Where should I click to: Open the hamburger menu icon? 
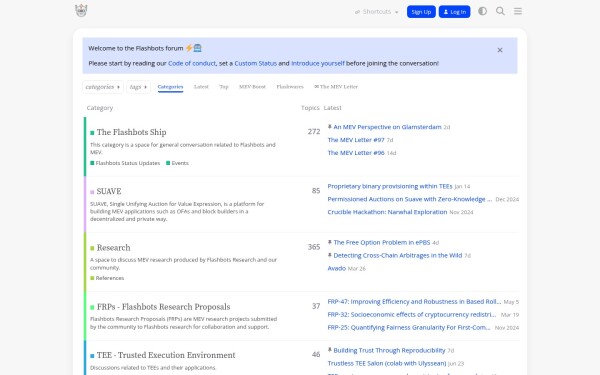pyautogui.click(x=518, y=11)
